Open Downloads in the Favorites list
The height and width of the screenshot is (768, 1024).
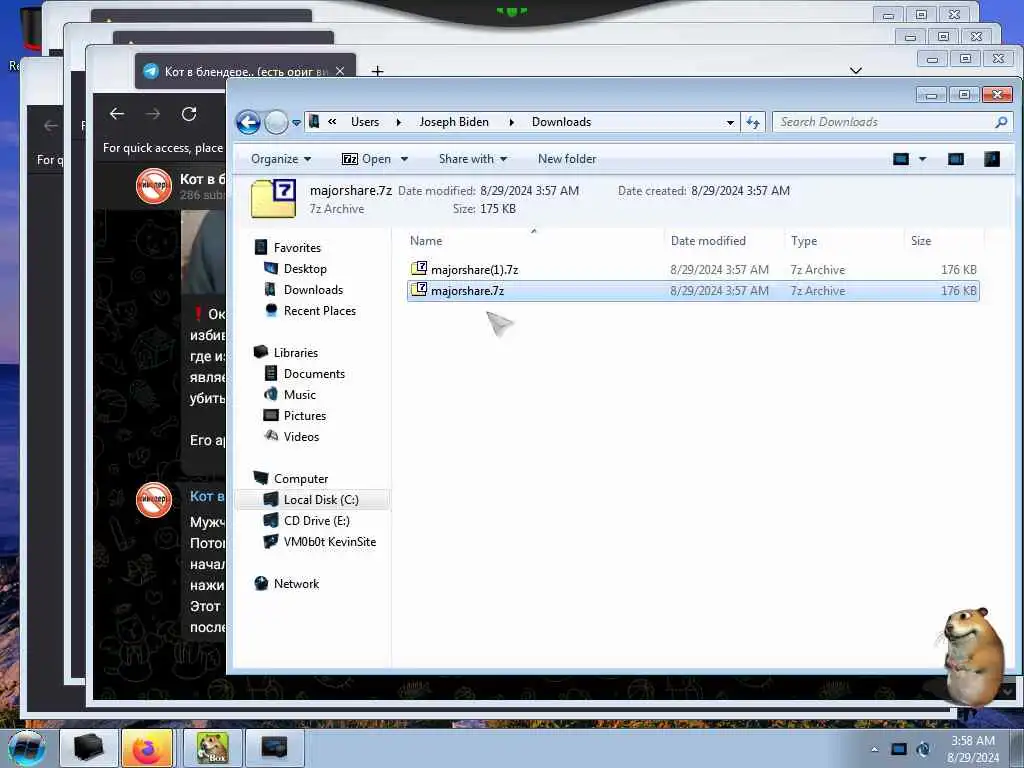(x=313, y=290)
